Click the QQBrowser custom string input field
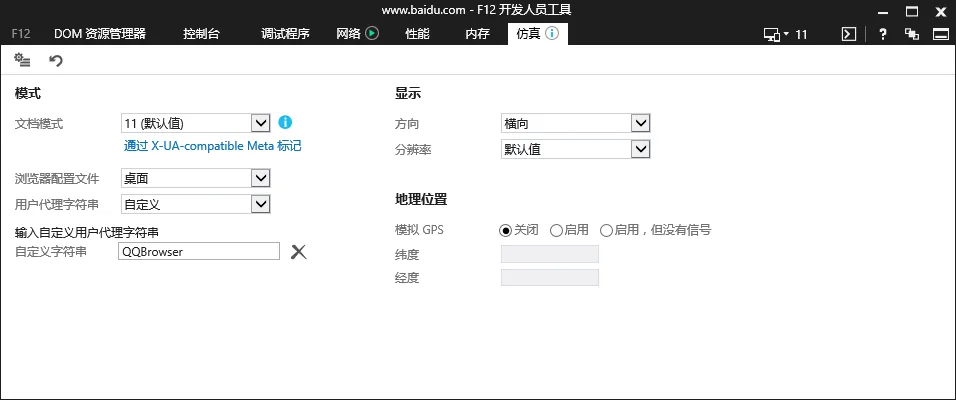The height and width of the screenshot is (400, 956). [198, 252]
